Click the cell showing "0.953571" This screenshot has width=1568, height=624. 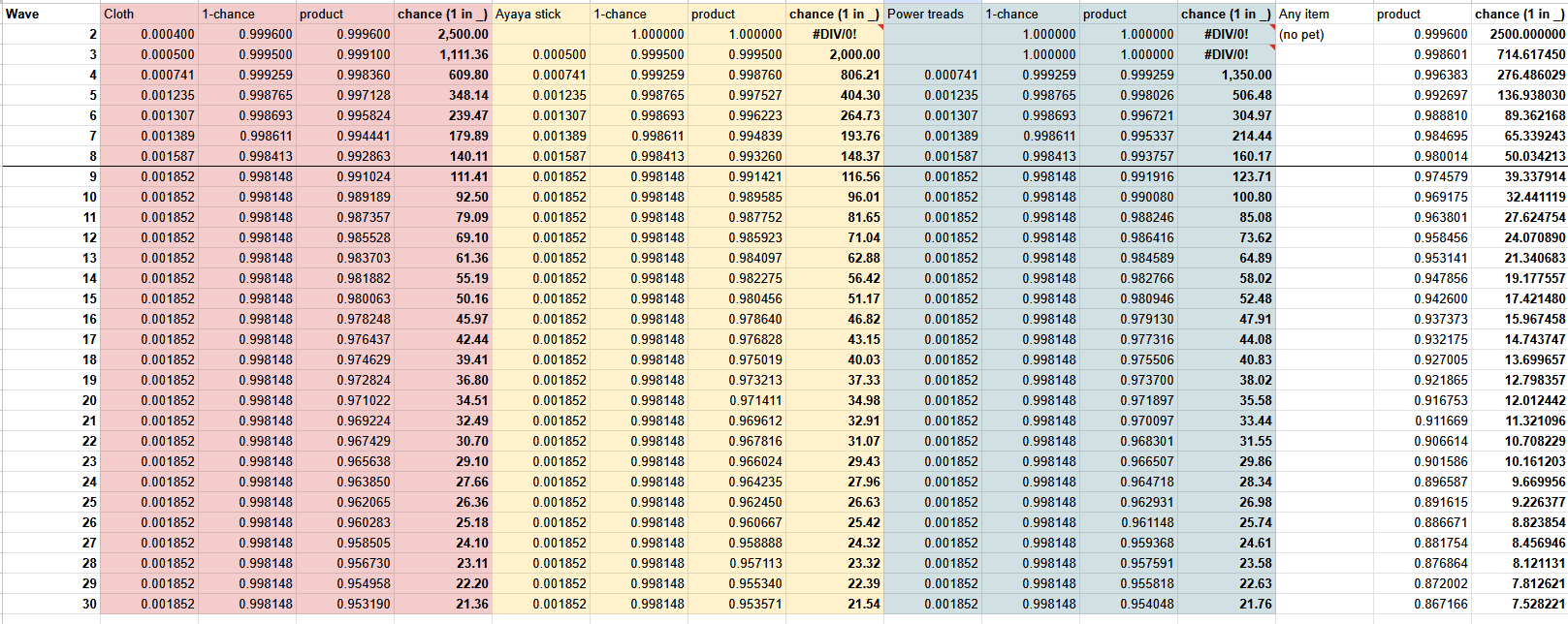737,604
